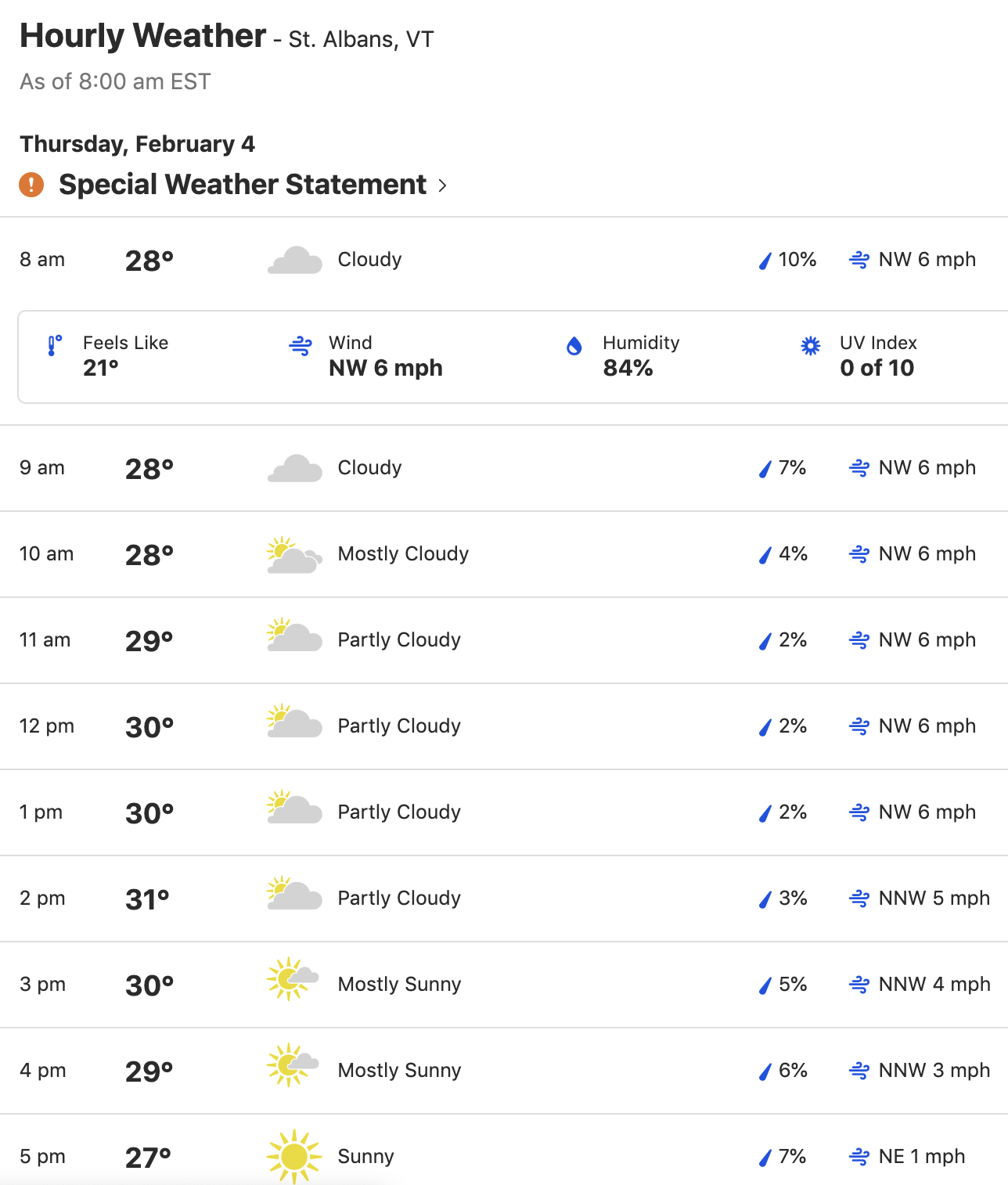Click the sunny icon at 5 pm
This screenshot has width=1008, height=1185.
(294, 1156)
